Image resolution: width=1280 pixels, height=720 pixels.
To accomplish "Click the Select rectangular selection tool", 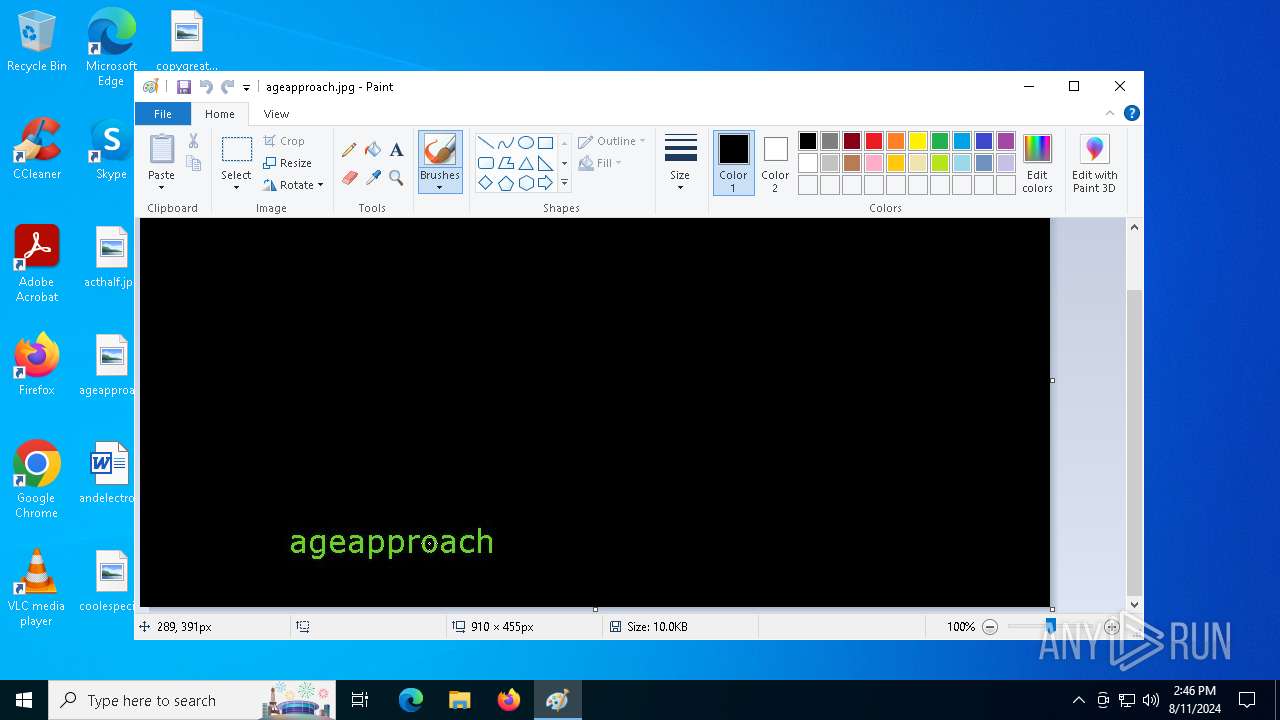I will pos(237,150).
